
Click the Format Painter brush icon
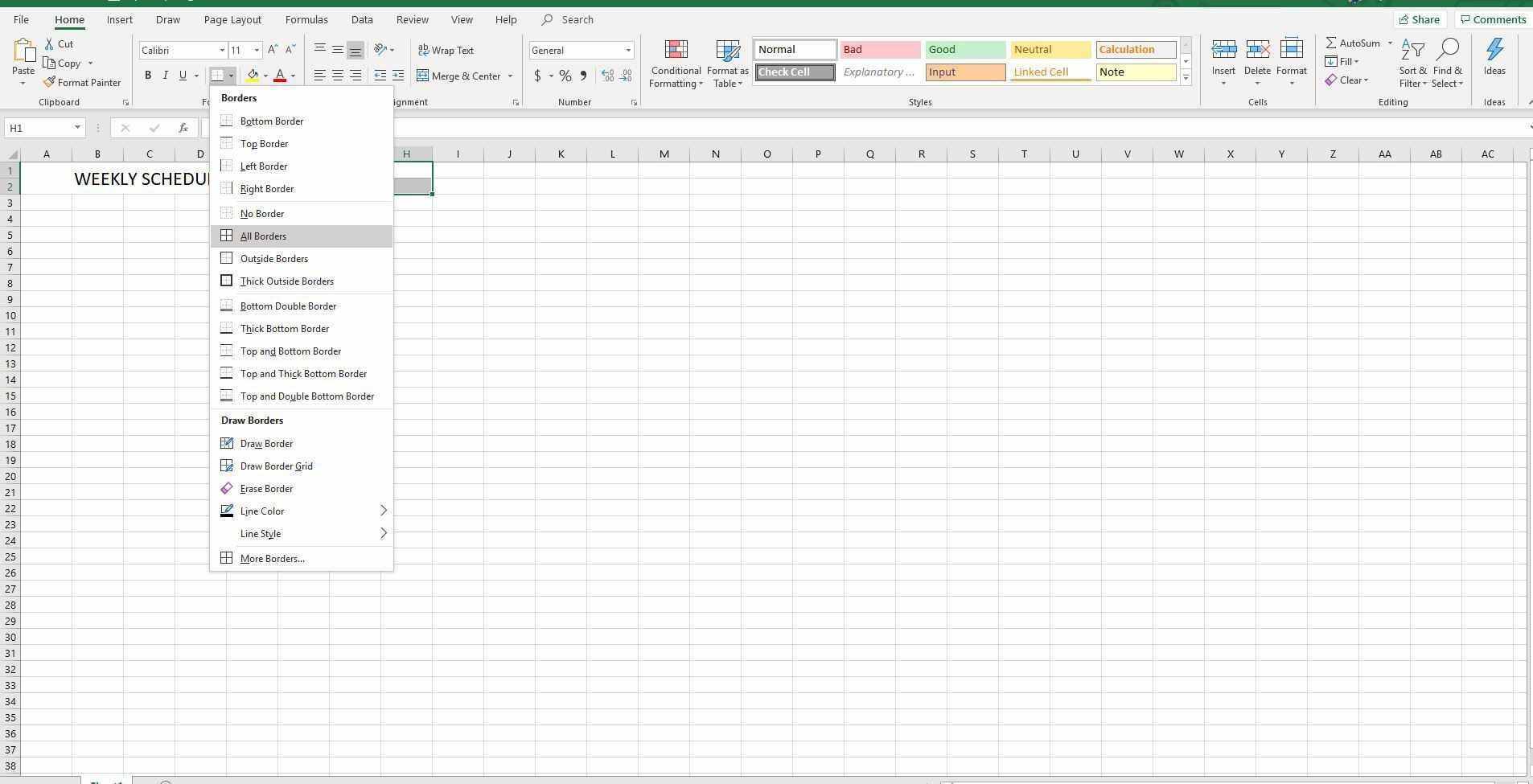pyautogui.click(x=49, y=82)
